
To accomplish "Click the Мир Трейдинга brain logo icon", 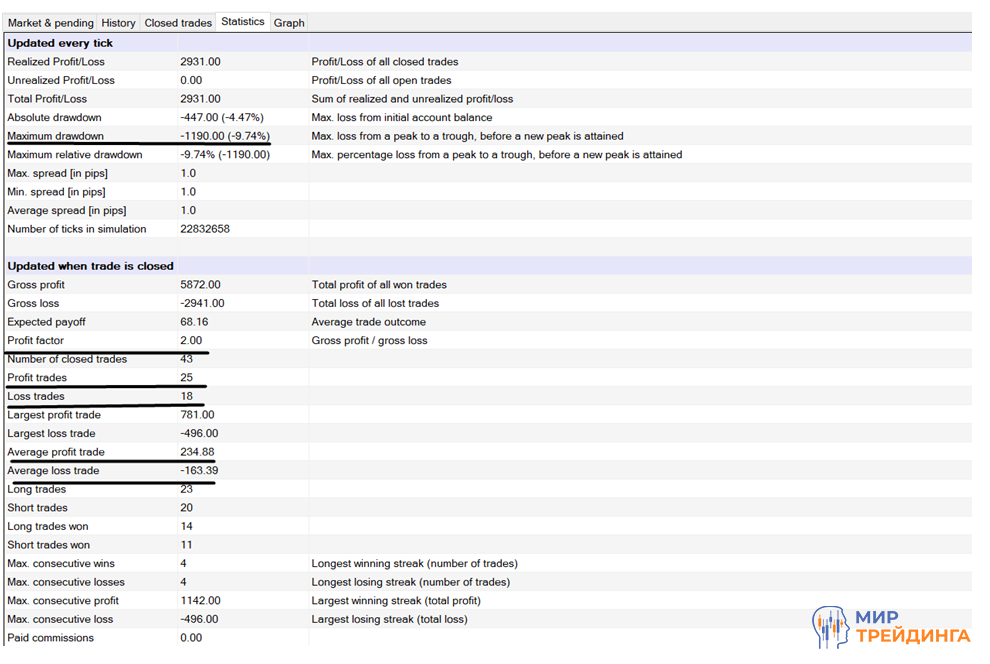I will point(833,627).
